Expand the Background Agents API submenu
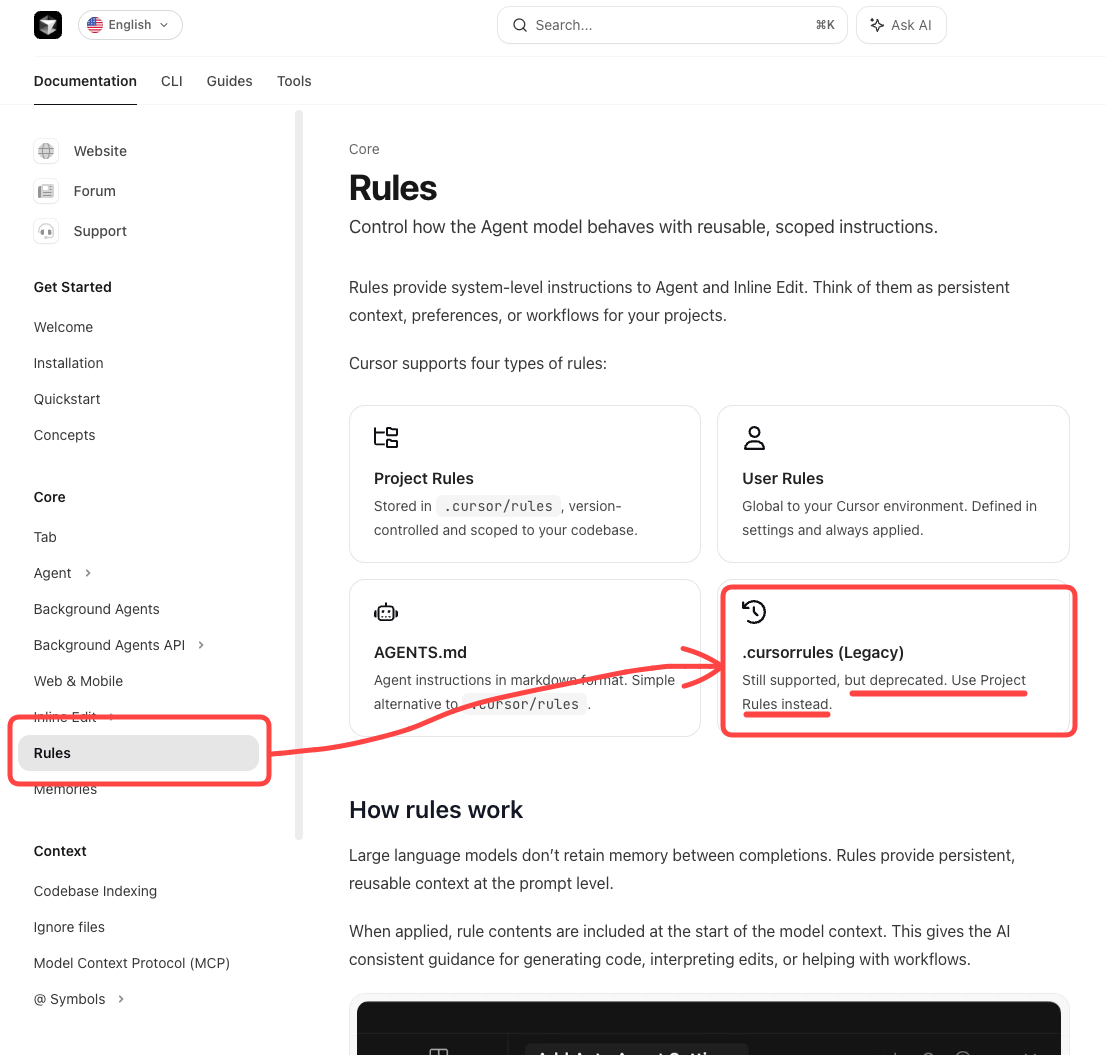 (201, 645)
